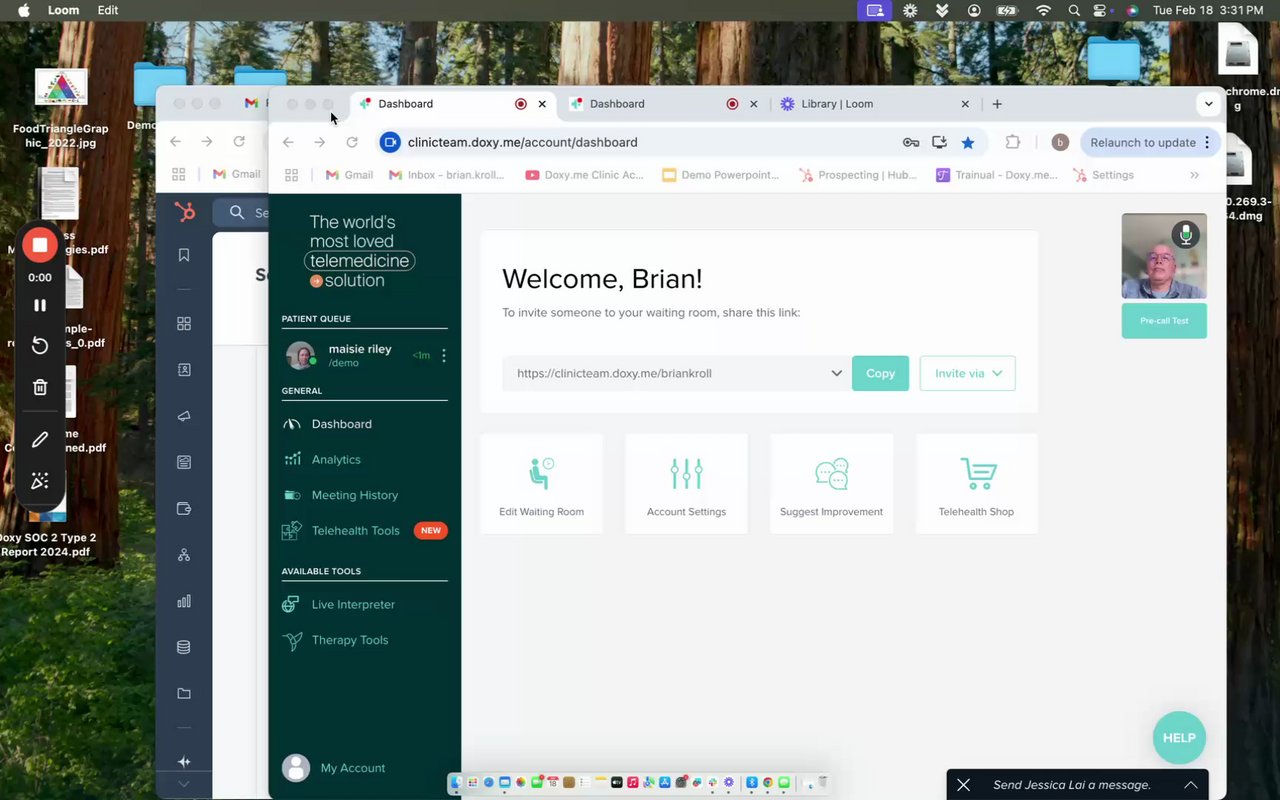Click the address bar URL

coord(522,142)
